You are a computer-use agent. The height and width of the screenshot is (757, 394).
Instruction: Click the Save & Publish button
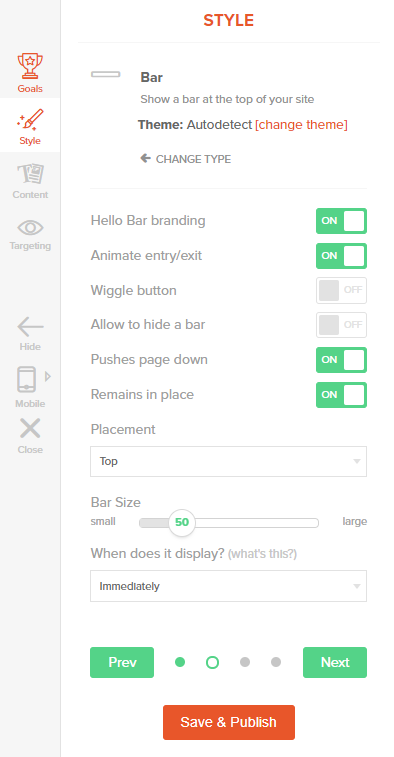(229, 722)
